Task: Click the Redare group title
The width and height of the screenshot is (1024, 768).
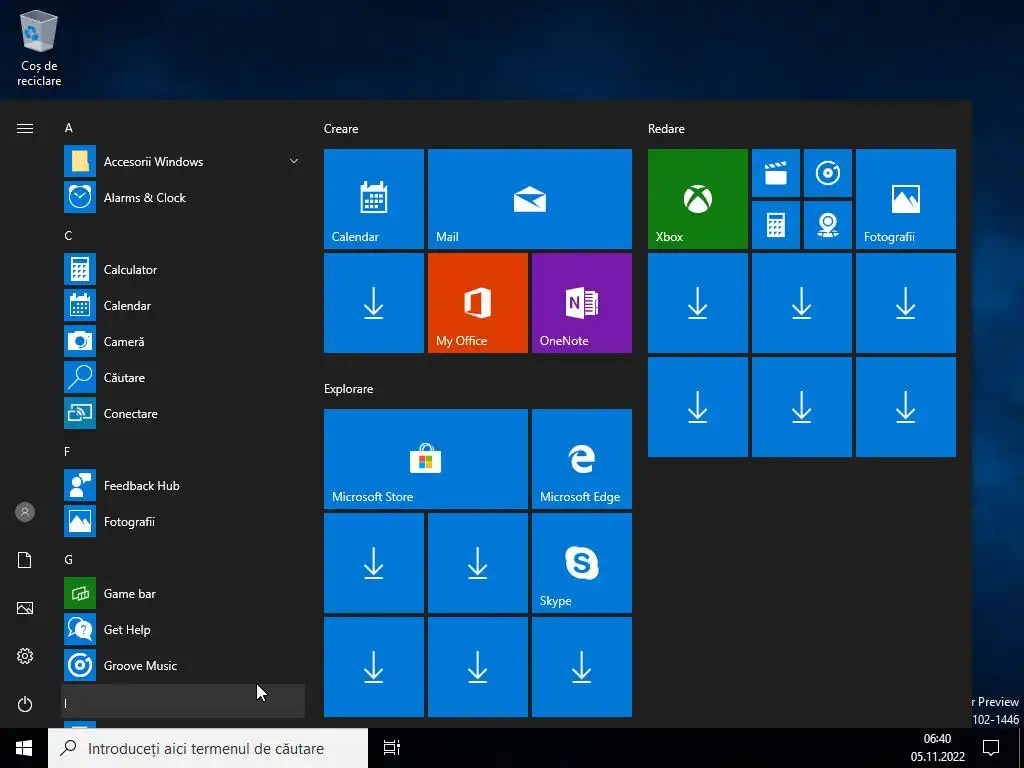Action: click(x=666, y=129)
